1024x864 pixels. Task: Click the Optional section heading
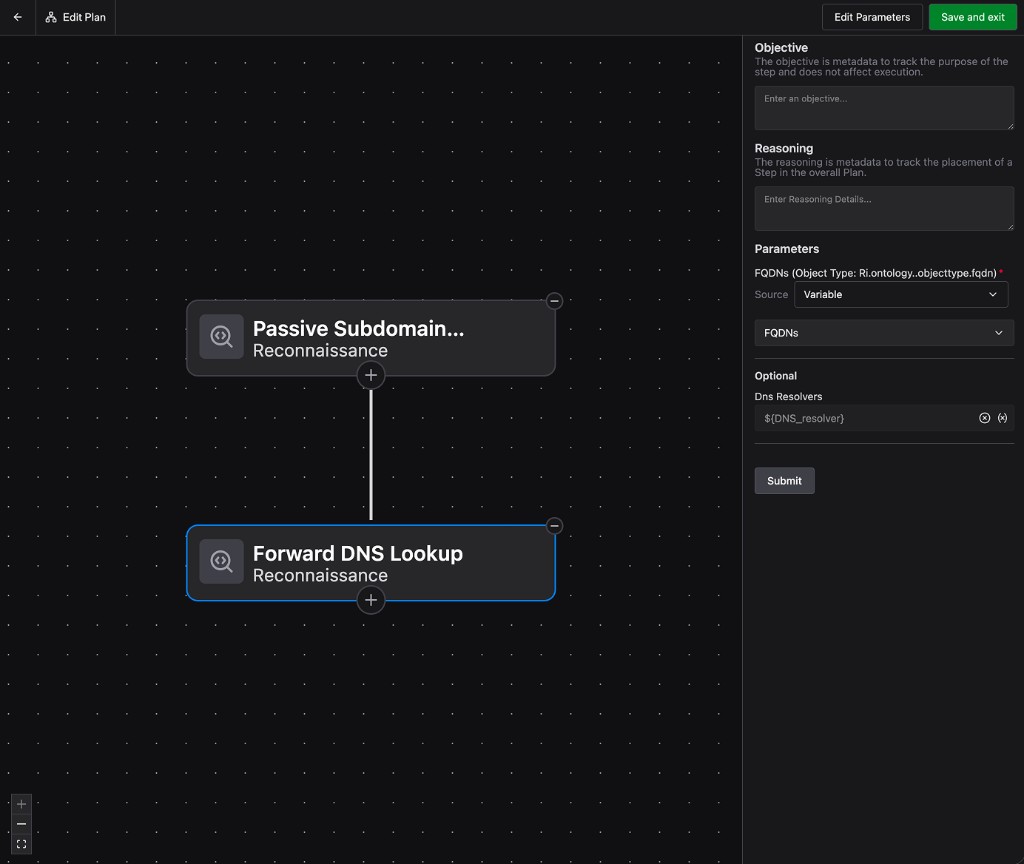775,376
